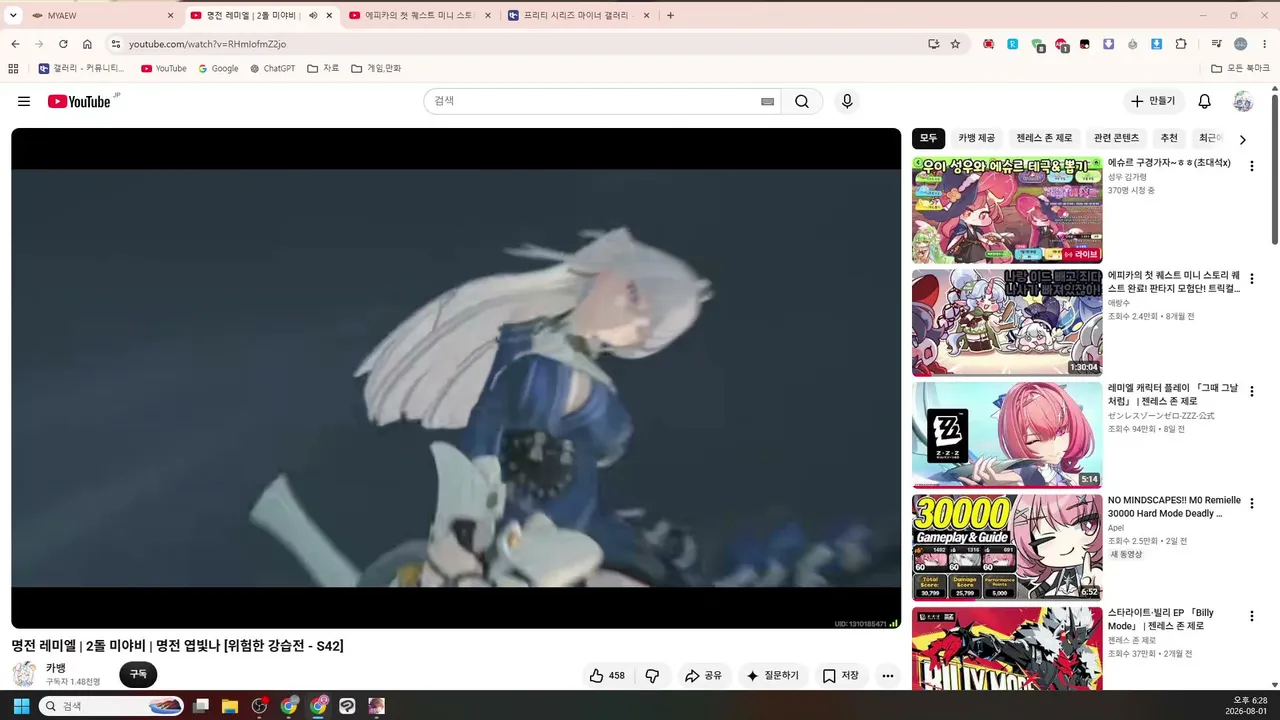Open options for the 에피카의 첫 퀘스트 video
1280x720 pixels.
tap(1251, 279)
